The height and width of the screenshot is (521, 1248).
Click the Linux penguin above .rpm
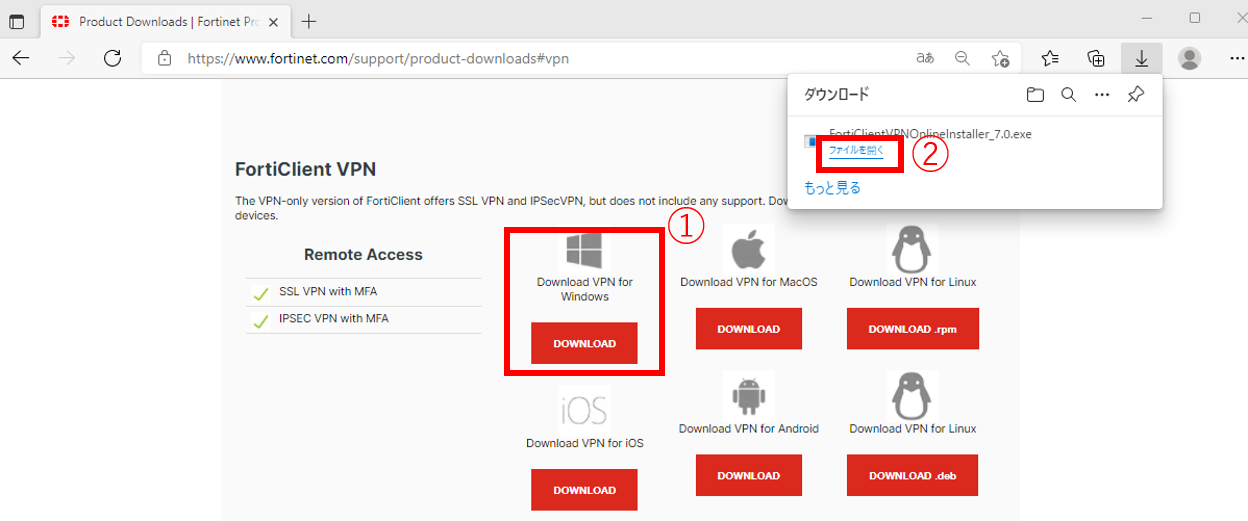click(x=912, y=249)
